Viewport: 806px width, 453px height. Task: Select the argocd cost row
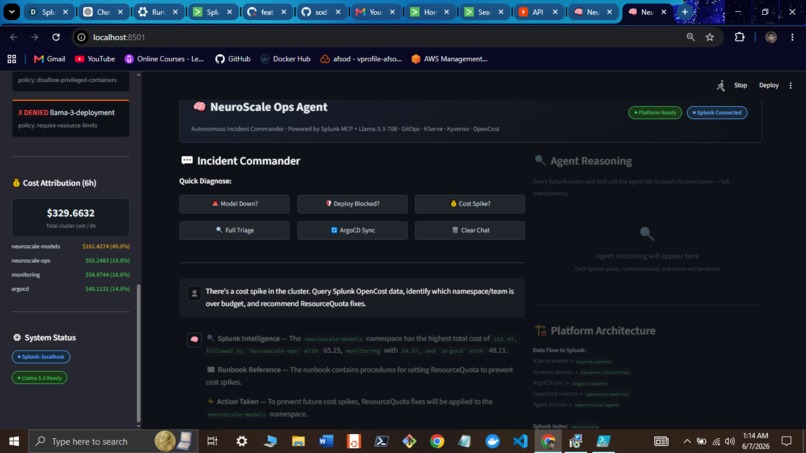(70, 289)
